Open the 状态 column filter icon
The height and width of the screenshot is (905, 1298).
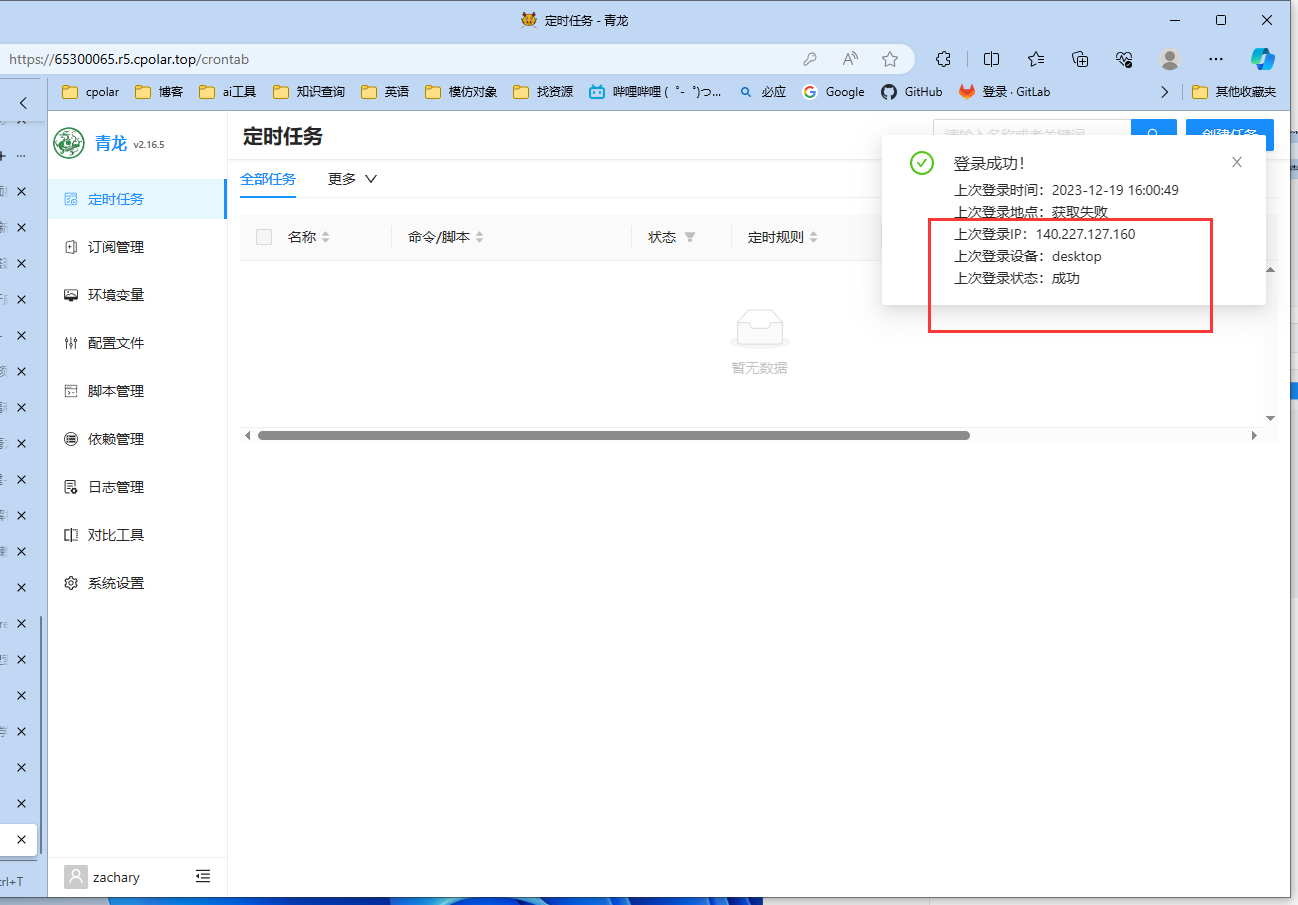(690, 237)
